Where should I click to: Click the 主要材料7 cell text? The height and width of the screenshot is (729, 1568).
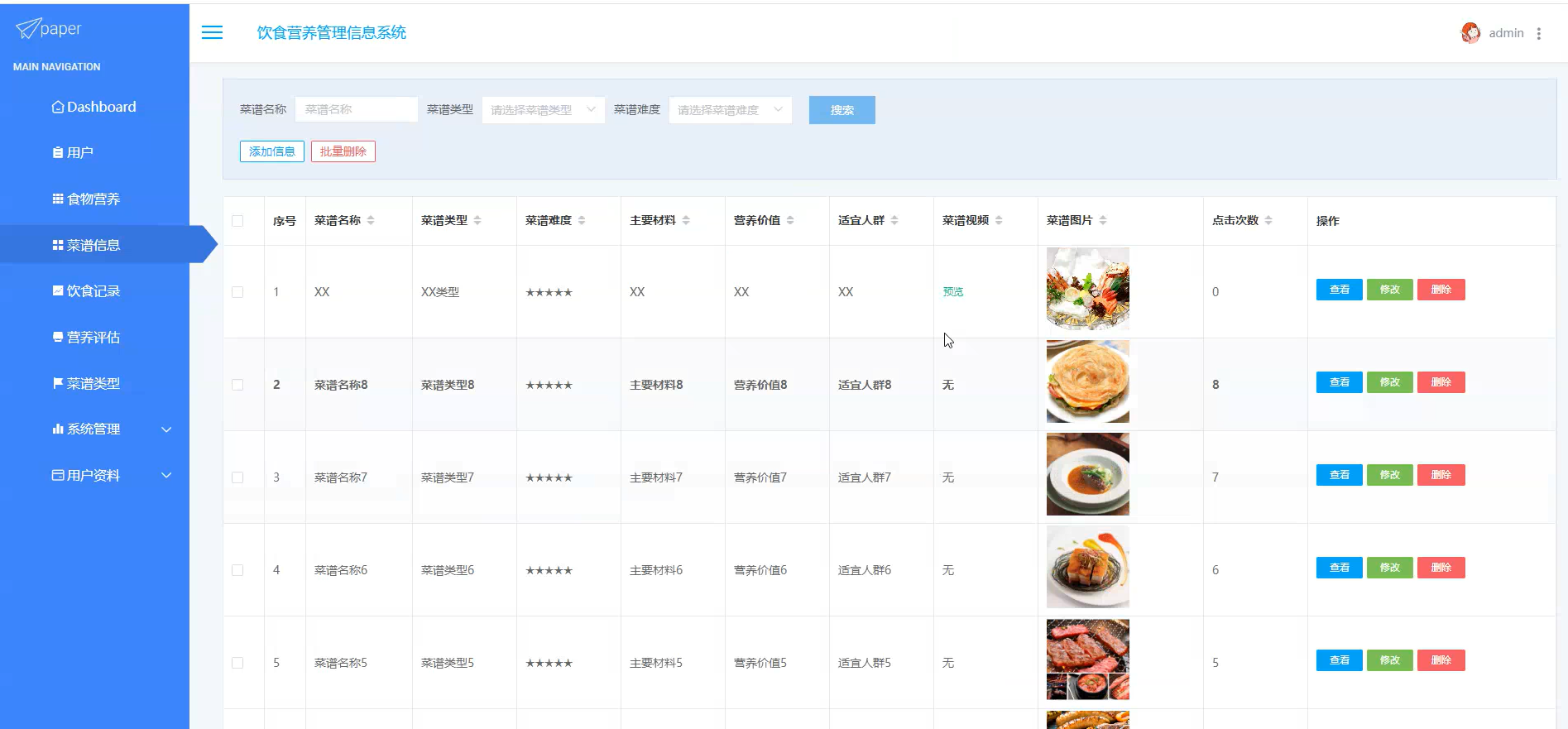656,477
